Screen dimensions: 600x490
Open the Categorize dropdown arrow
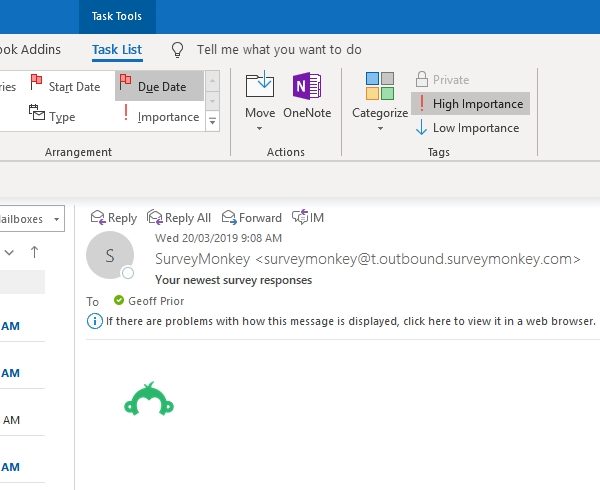[380, 129]
